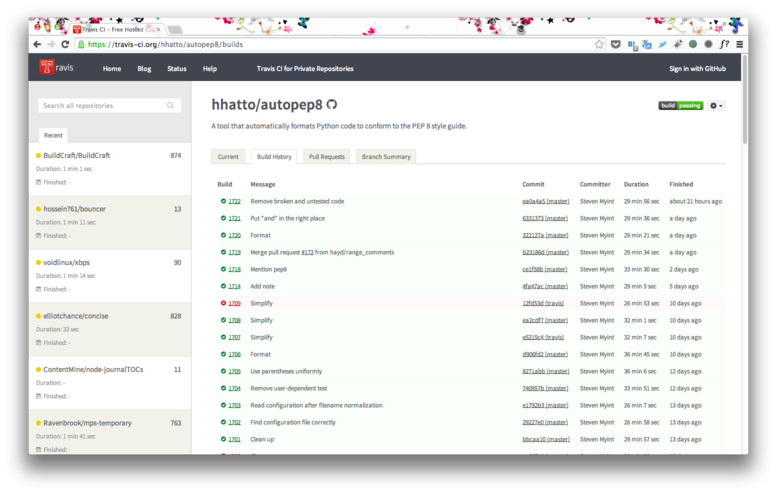This screenshot has height=494, width=777.
Task: Click the yellow status dot for BuildCraft/BuildCraft
Action: pyautogui.click(x=38, y=156)
